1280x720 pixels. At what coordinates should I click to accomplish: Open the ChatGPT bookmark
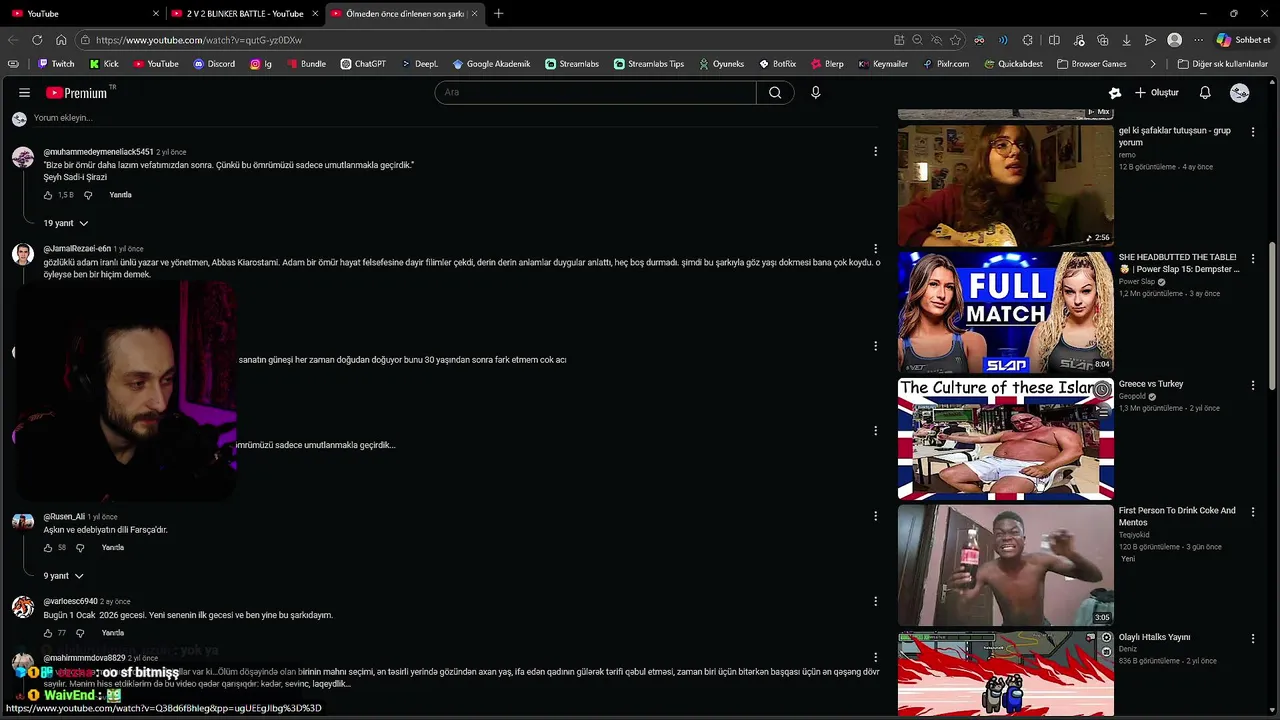[363, 64]
